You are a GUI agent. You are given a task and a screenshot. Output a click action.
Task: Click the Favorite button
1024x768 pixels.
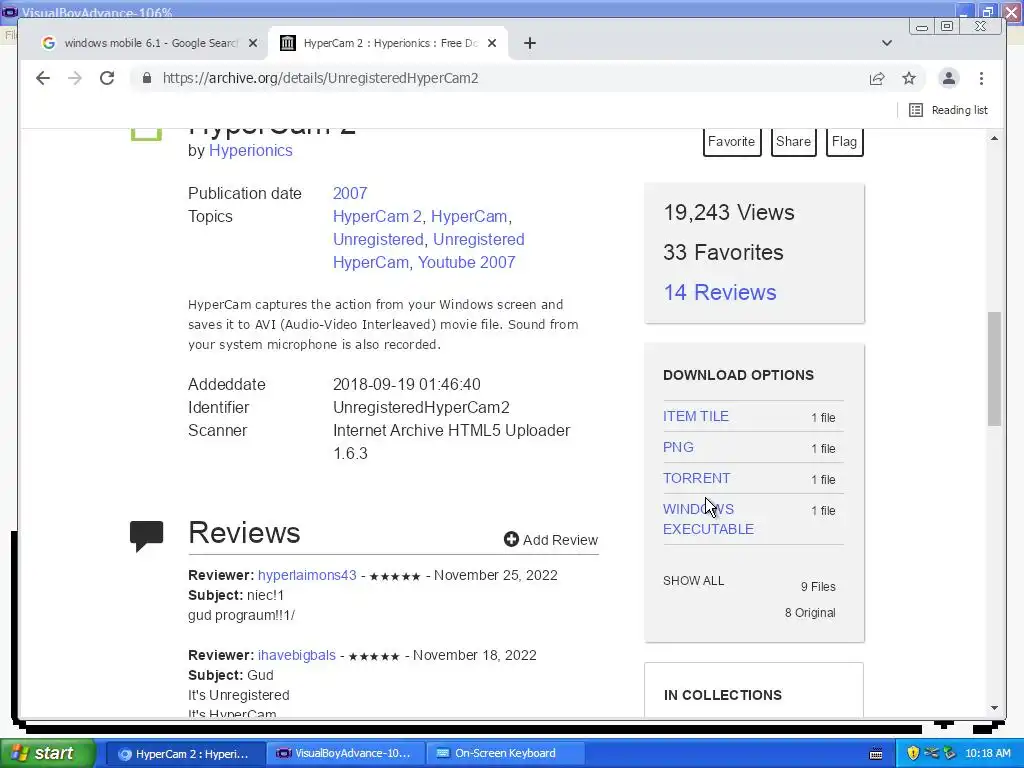731,142
